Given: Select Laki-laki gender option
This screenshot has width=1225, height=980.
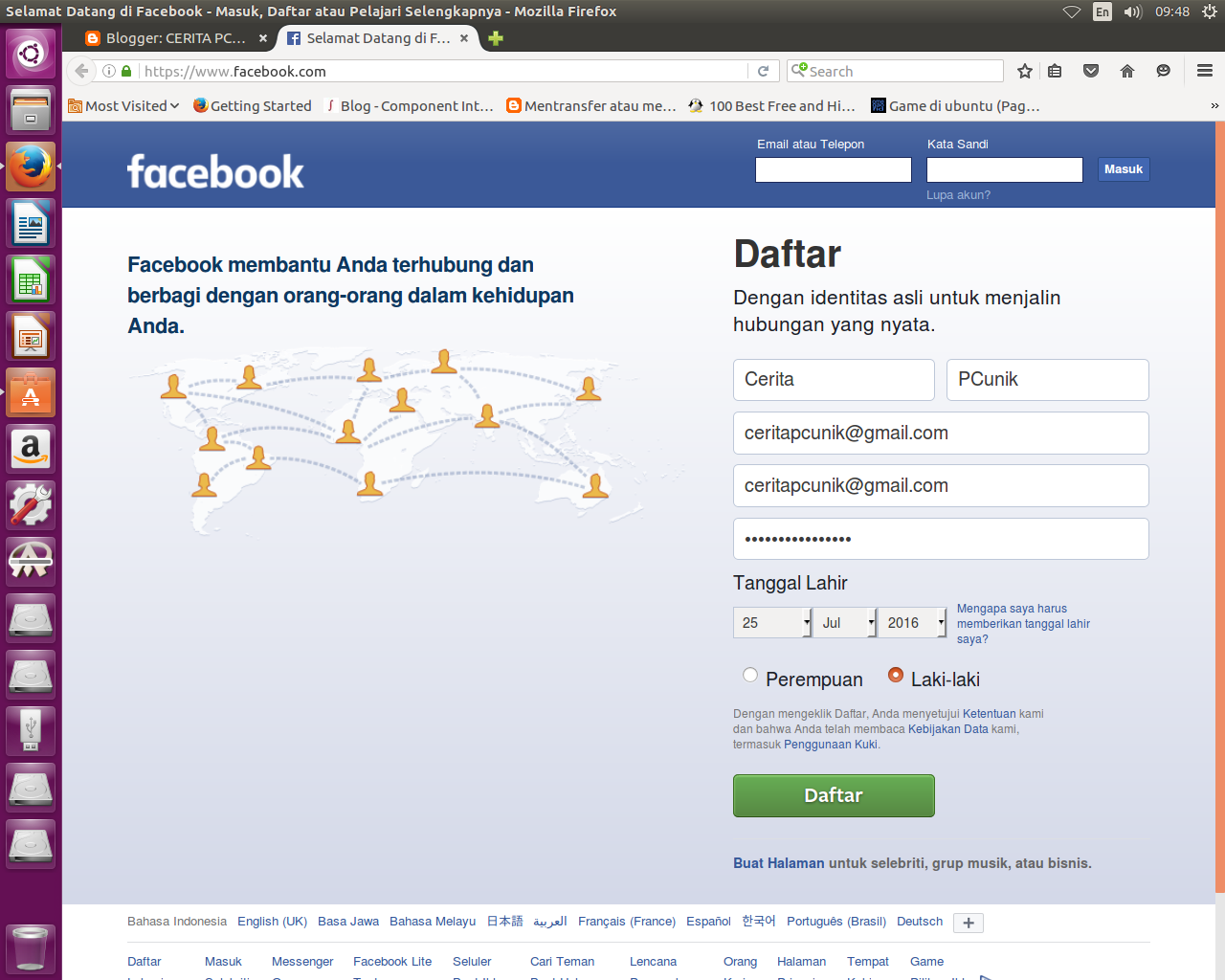Looking at the screenshot, I should [x=896, y=675].
